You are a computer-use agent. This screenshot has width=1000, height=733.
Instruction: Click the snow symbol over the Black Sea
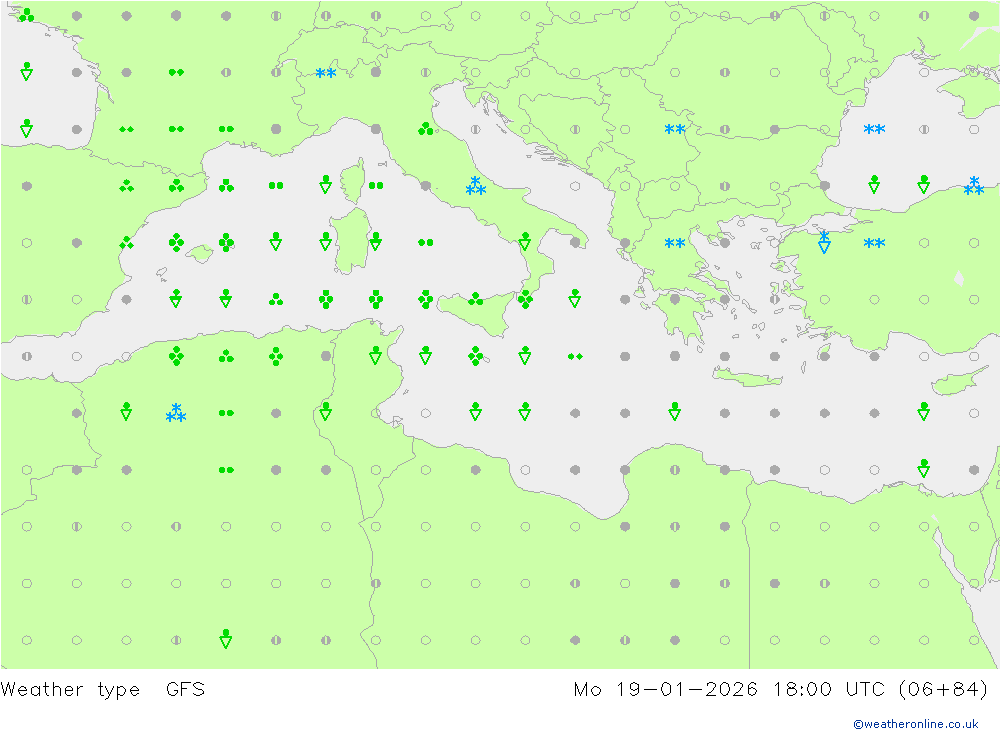click(x=874, y=130)
